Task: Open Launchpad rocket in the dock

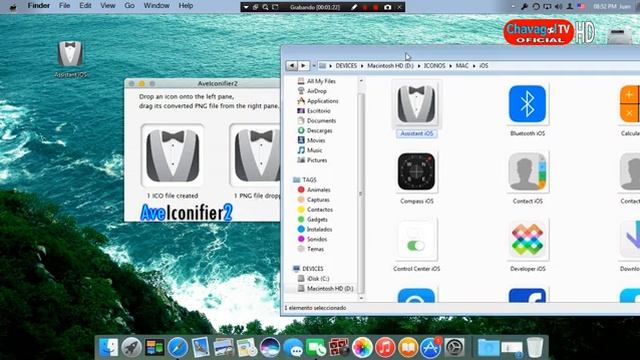Action: tap(131, 348)
